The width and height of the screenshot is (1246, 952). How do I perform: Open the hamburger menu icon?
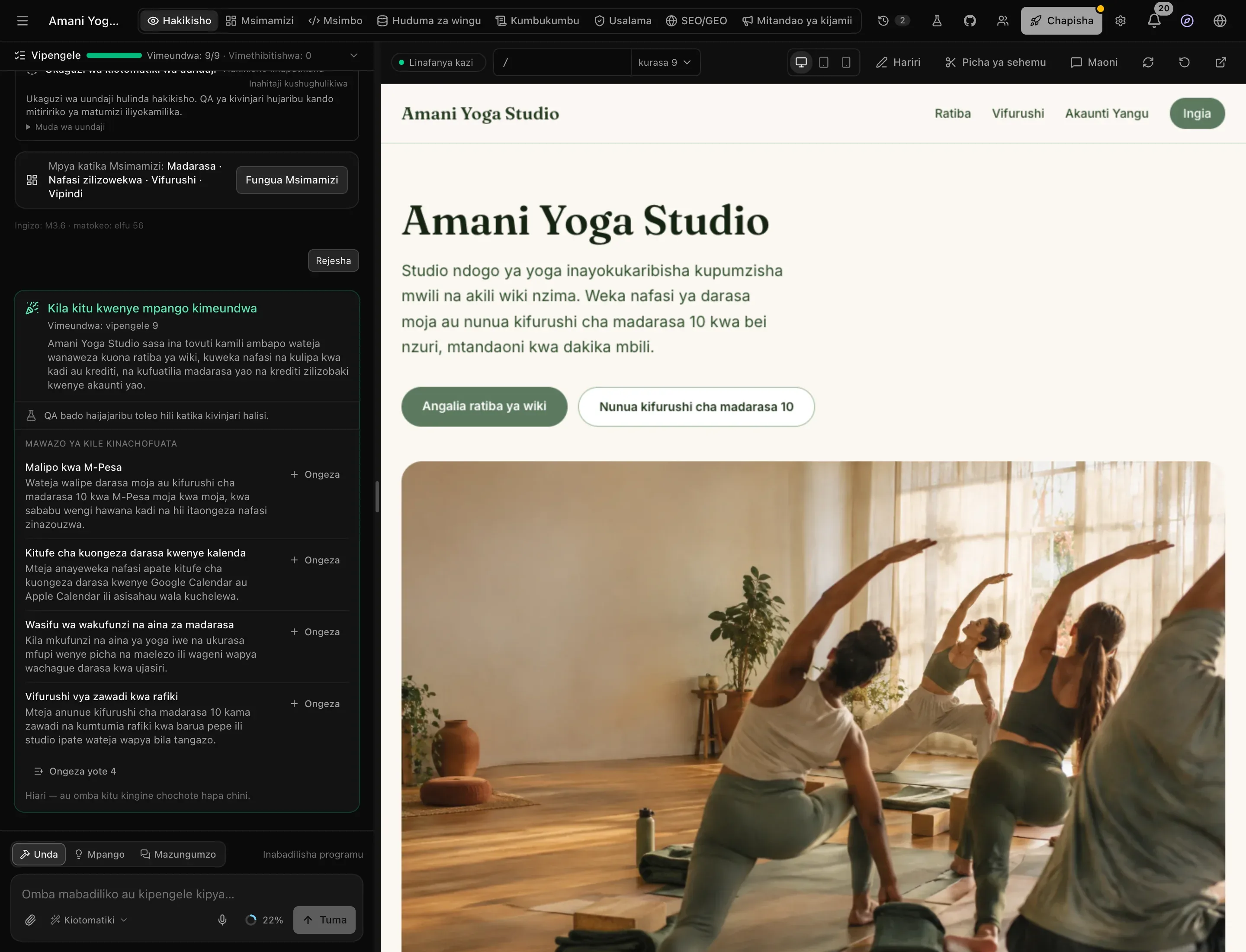pos(22,21)
